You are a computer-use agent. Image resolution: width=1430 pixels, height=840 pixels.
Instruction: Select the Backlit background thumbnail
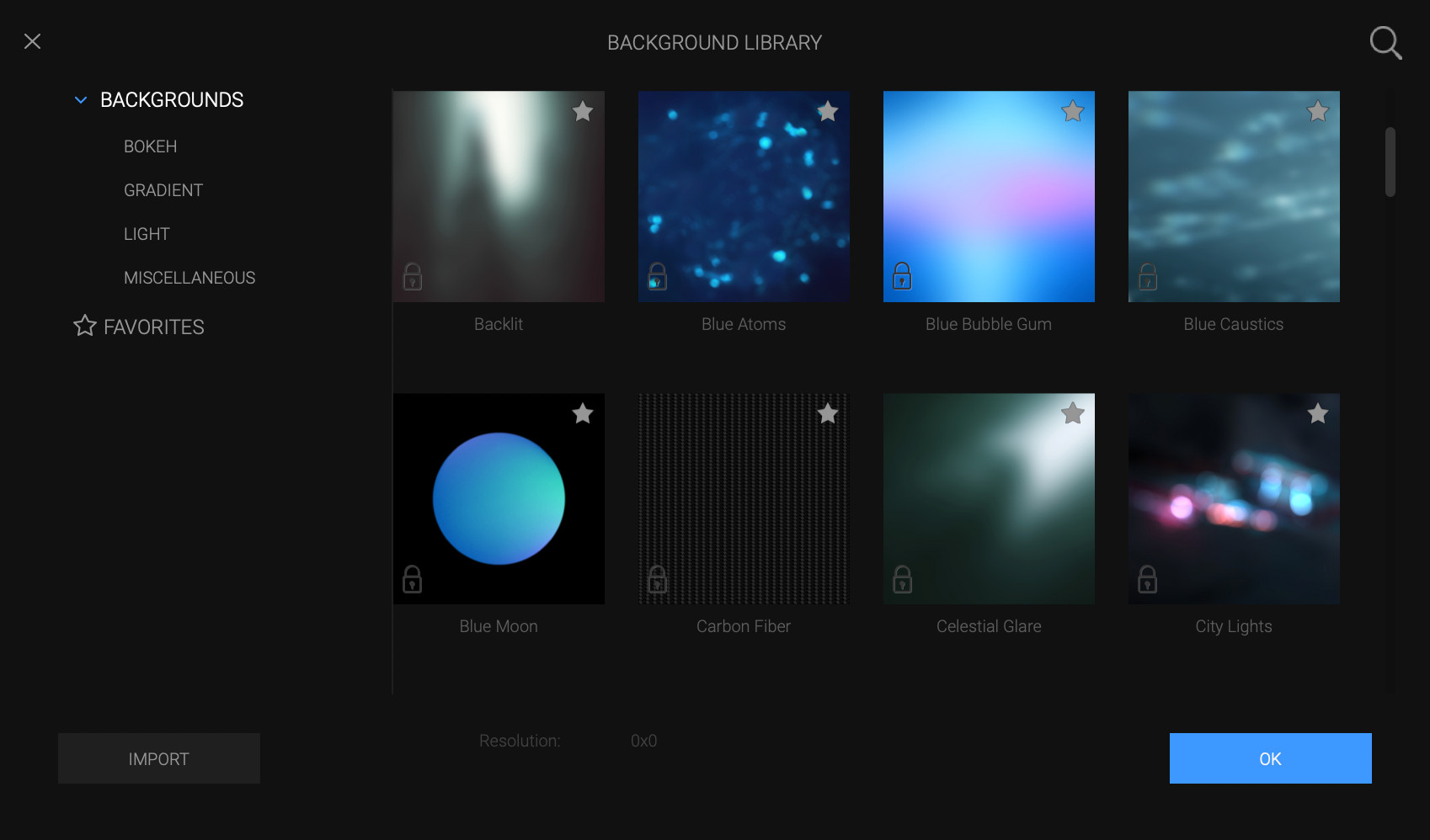pyautogui.click(x=499, y=196)
